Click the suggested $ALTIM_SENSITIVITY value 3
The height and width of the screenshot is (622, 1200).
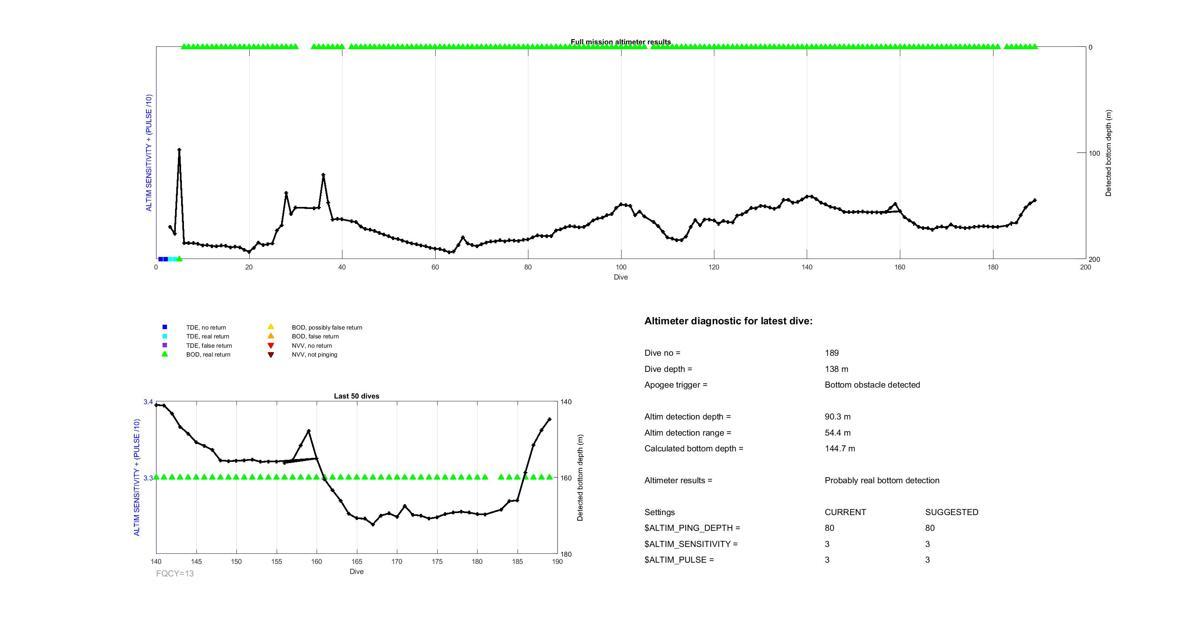pyautogui.click(x=928, y=544)
